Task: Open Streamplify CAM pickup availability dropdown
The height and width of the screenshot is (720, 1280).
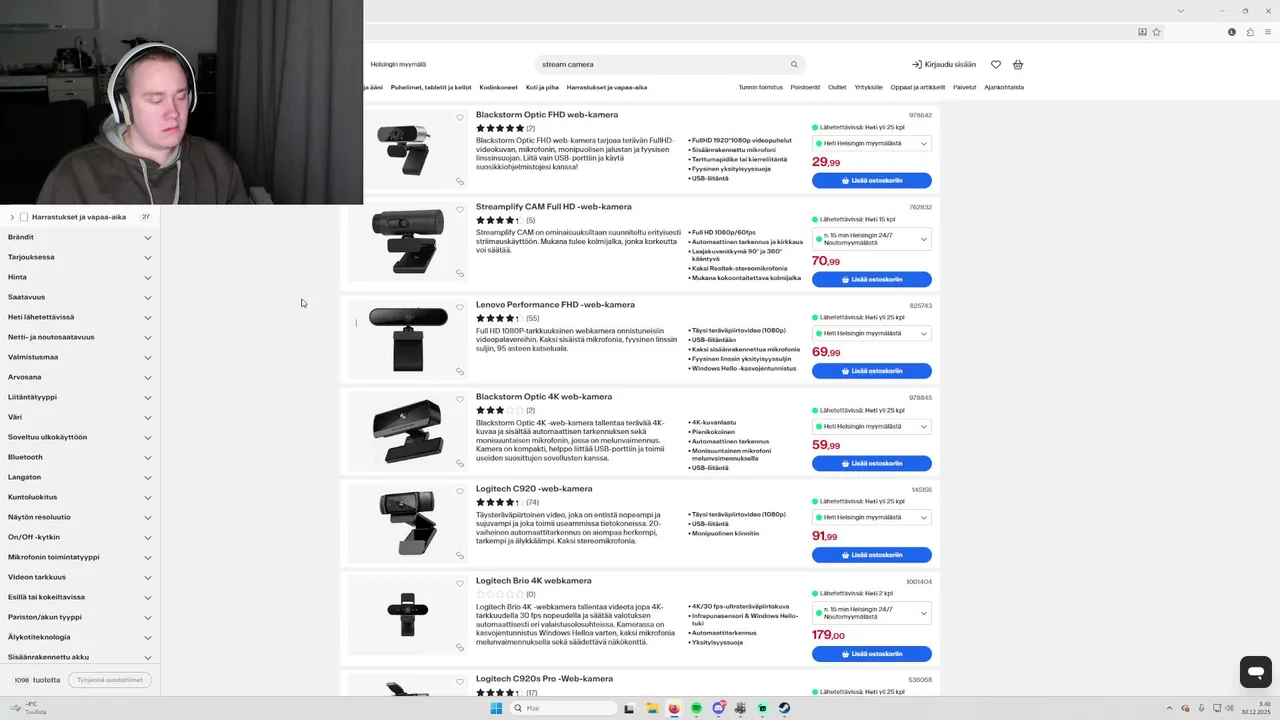Action: click(872, 239)
